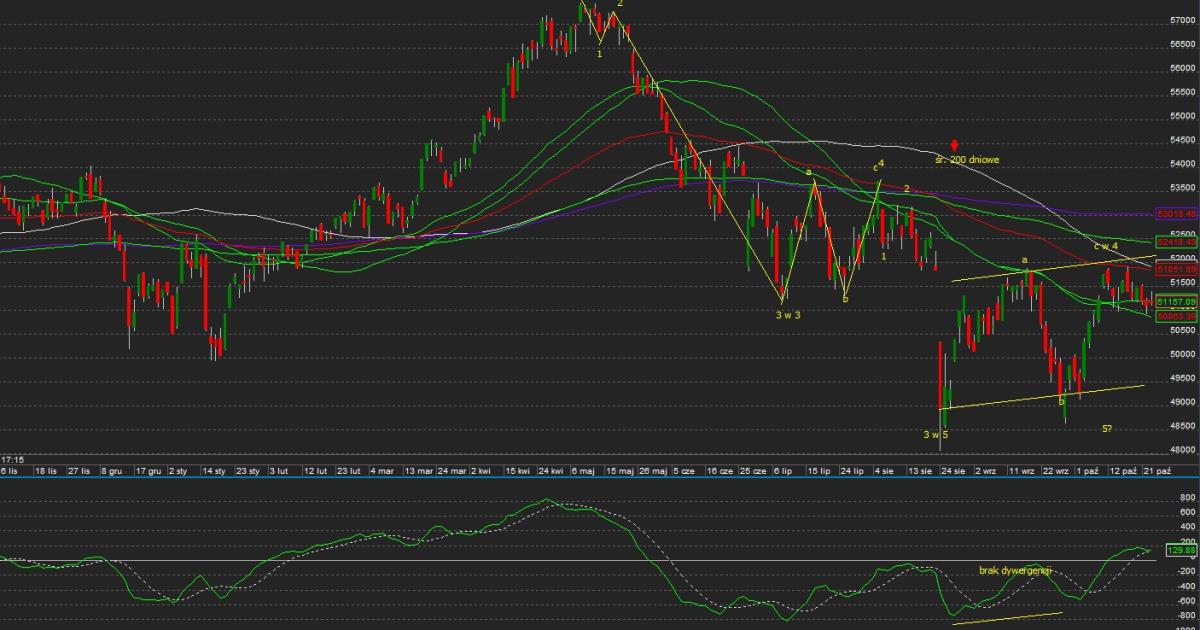Click the 'brak dywergencji' annotation text

[x=1014, y=570]
